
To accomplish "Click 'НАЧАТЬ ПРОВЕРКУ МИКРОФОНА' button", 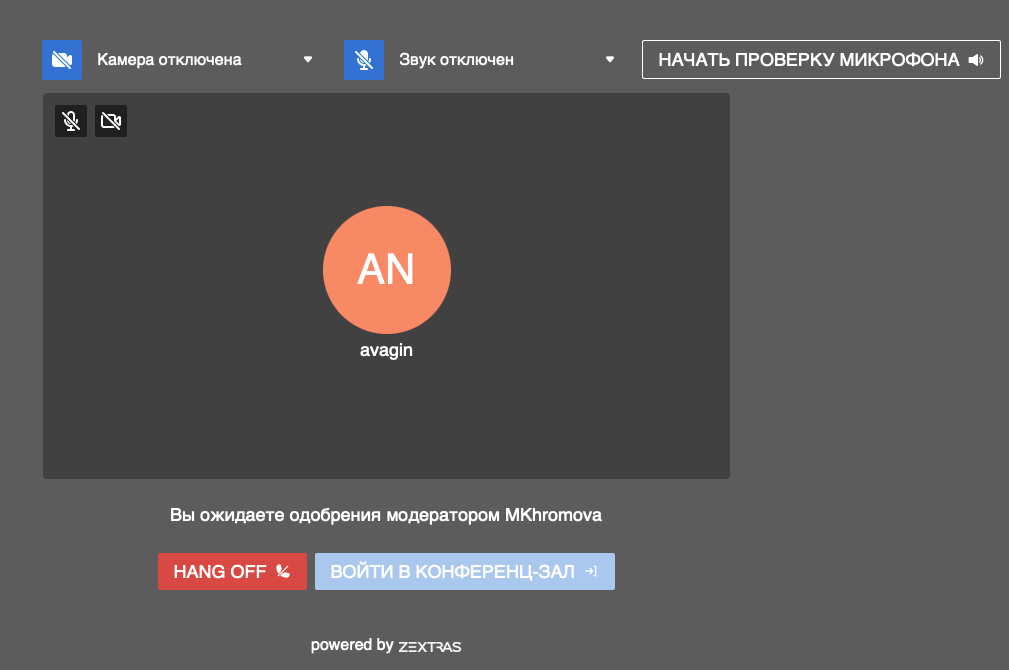I will tap(808, 60).
